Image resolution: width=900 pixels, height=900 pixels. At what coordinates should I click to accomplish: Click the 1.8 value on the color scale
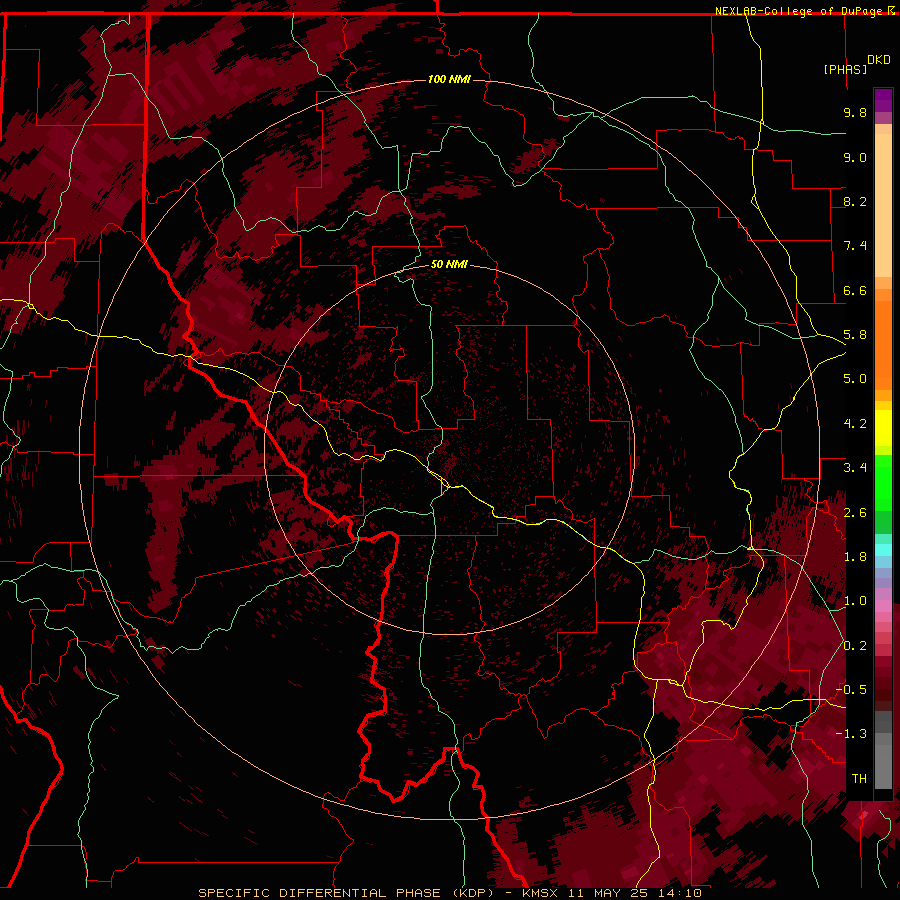tap(855, 557)
